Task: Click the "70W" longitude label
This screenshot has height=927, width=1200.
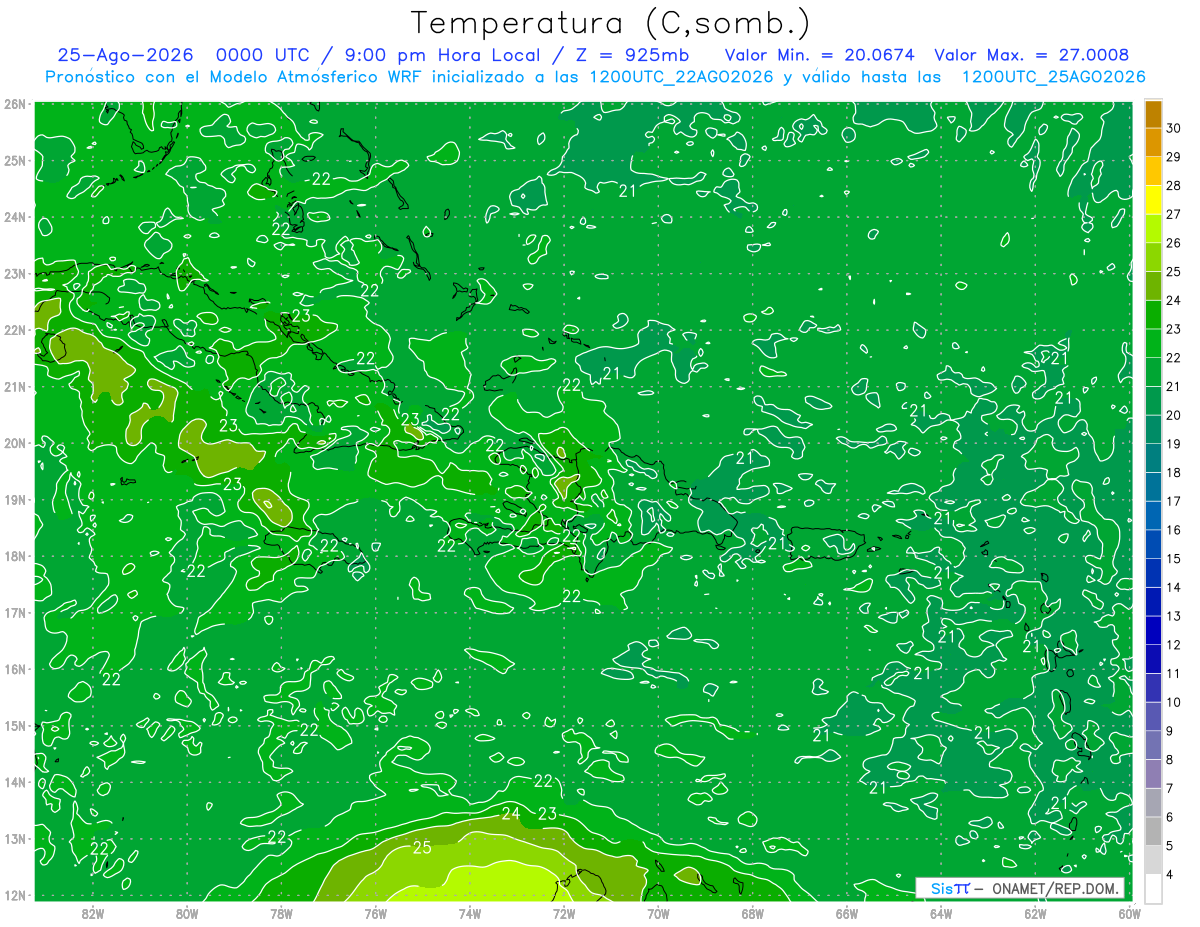Action: click(658, 913)
